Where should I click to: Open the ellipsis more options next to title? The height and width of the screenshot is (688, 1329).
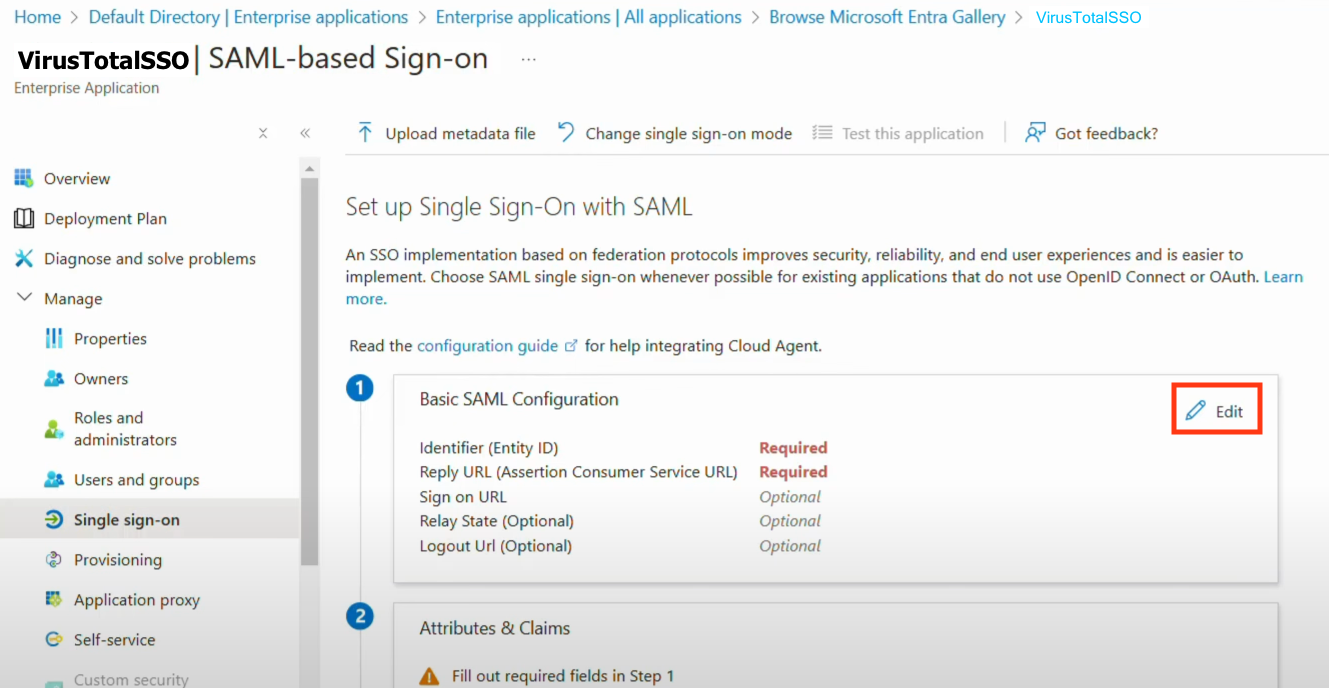click(x=529, y=60)
